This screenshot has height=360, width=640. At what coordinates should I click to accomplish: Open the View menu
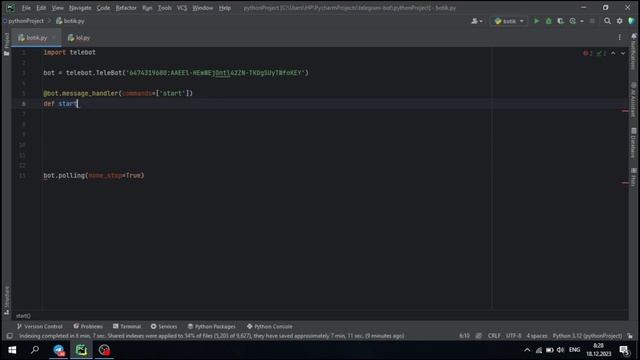[58, 8]
